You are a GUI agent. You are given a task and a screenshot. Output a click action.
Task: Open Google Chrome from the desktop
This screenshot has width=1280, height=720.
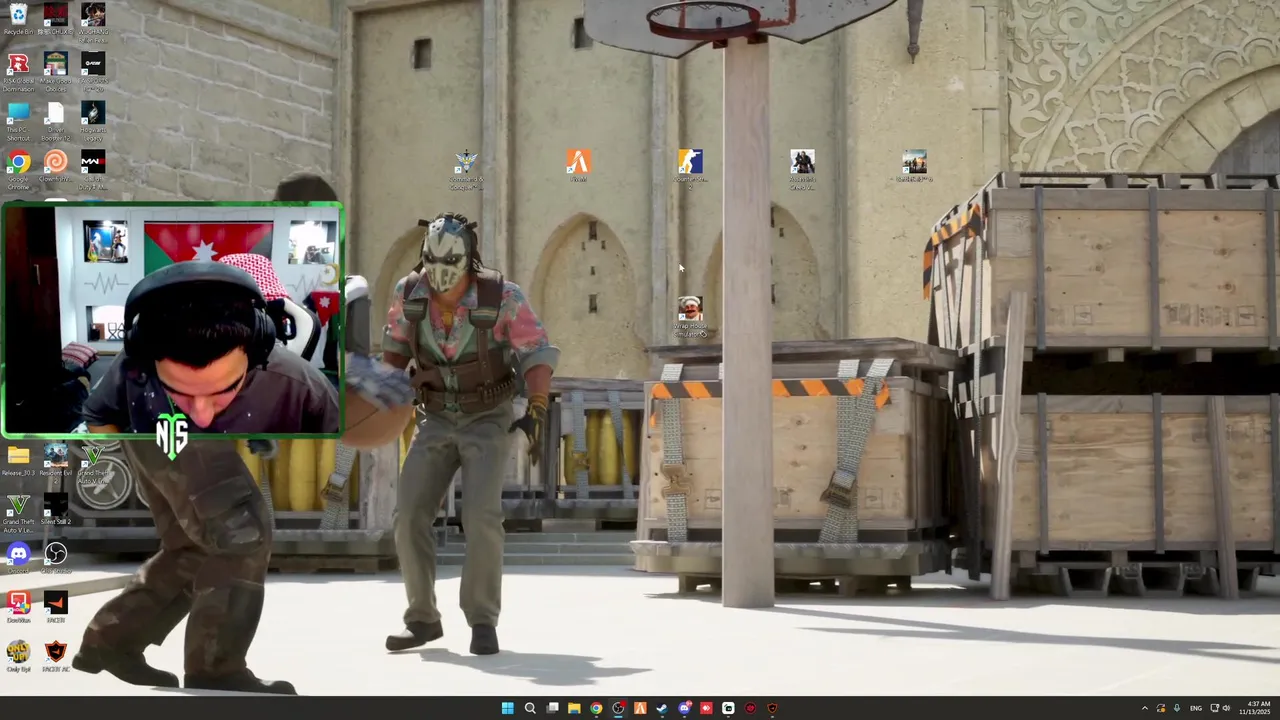pyautogui.click(x=18, y=169)
